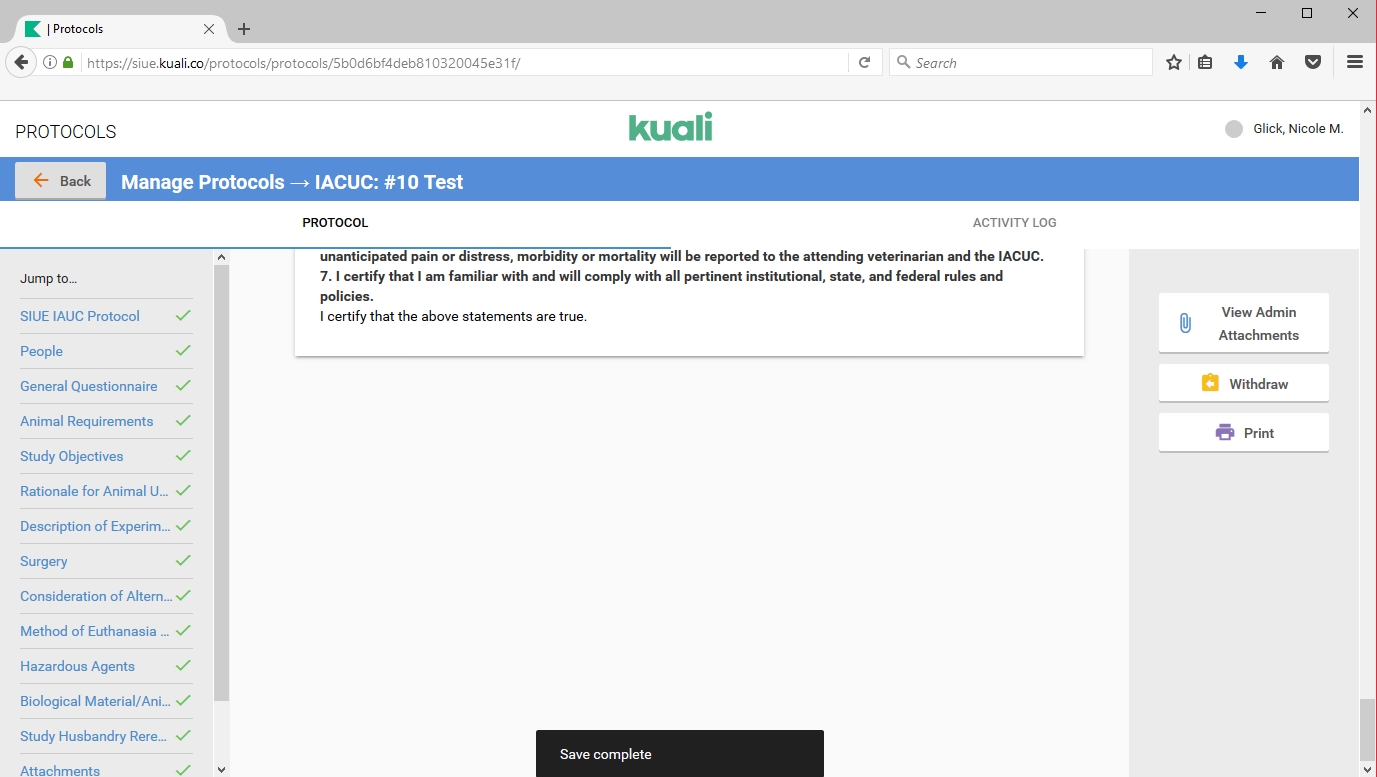1377x777 pixels.
Task: Go to the Firefox home icon
Action: pyautogui.click(x=1277, y=62)
